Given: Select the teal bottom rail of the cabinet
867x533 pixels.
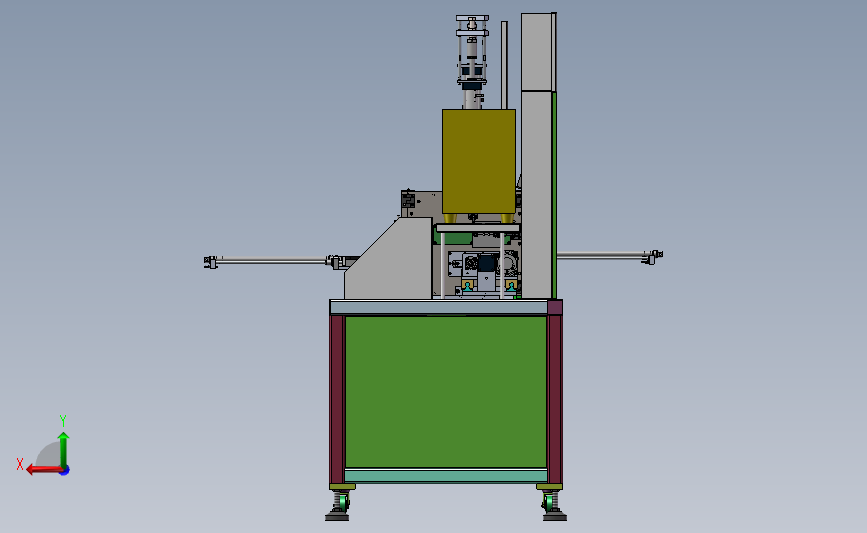Looking at the screenshot, I should tap(446, 475).
